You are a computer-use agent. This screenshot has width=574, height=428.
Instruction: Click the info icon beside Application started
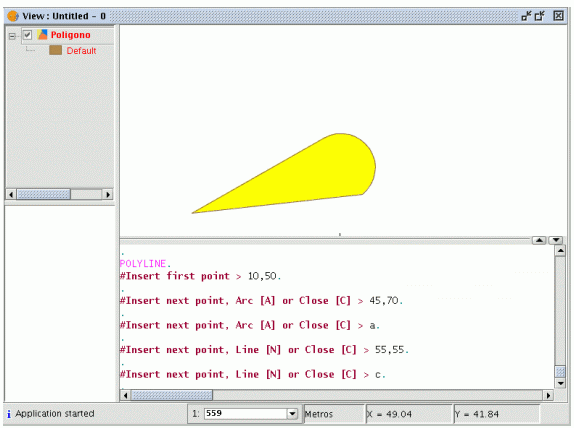(x=9, y=414)
